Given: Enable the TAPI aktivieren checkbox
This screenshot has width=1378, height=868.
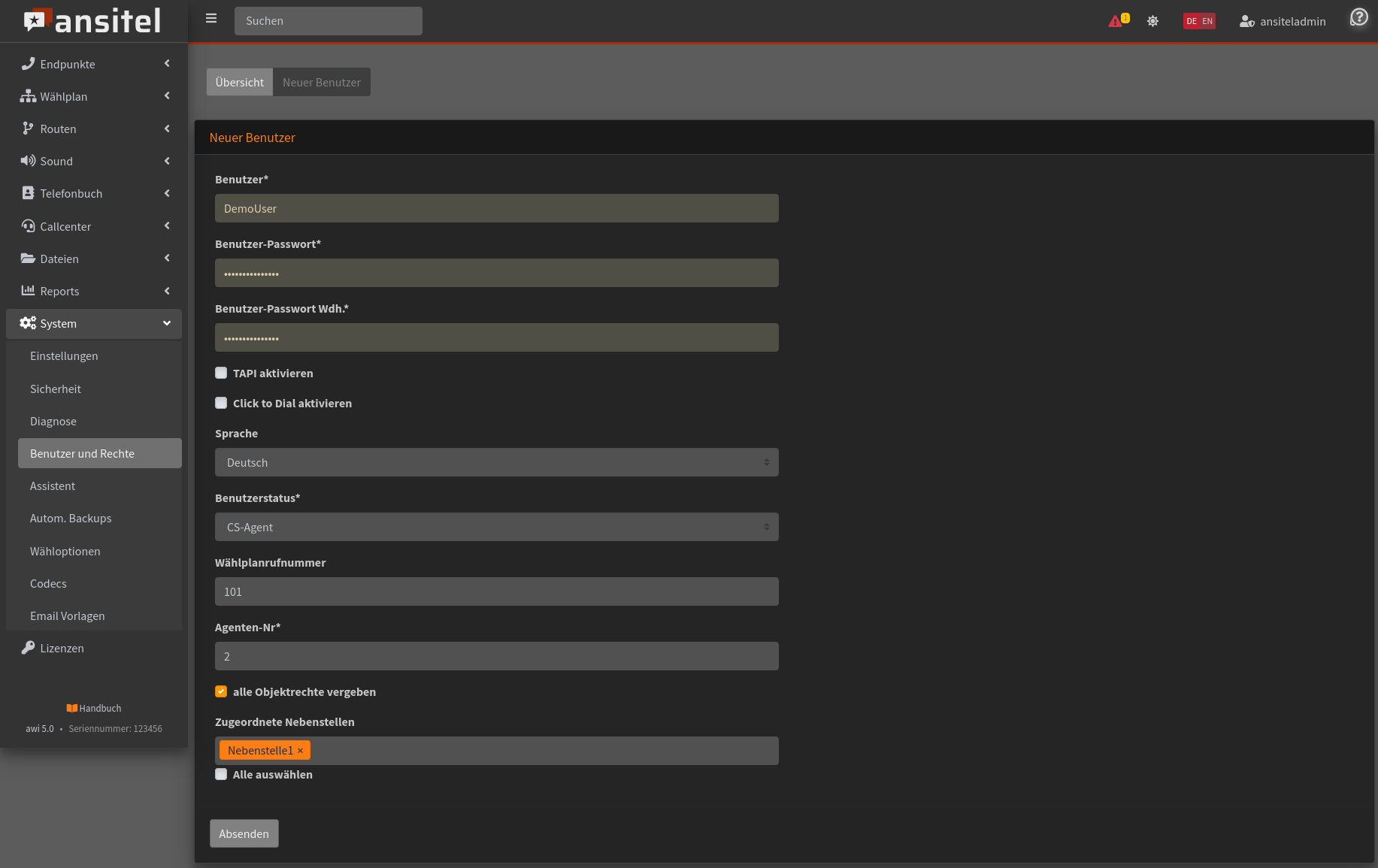Looking at the screenshot, I should point(221,373).
